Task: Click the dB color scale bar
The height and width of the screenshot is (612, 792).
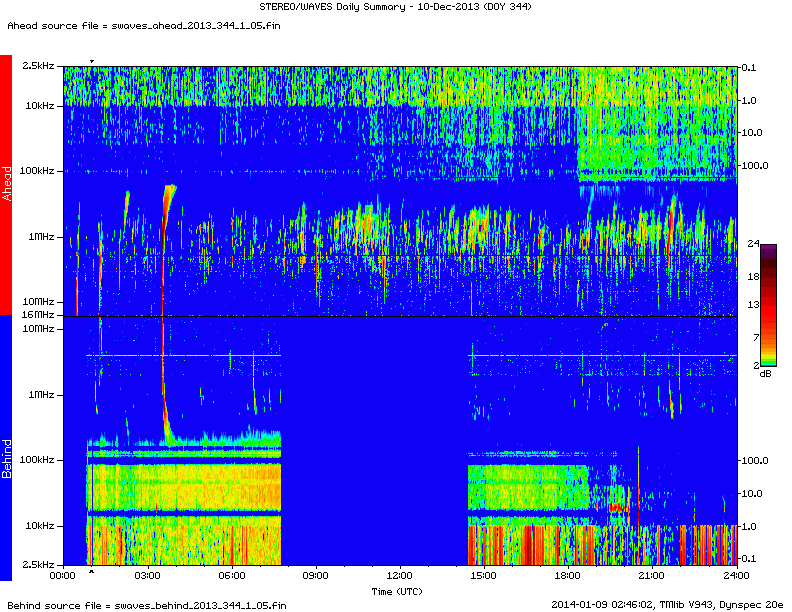Action: 767,304
